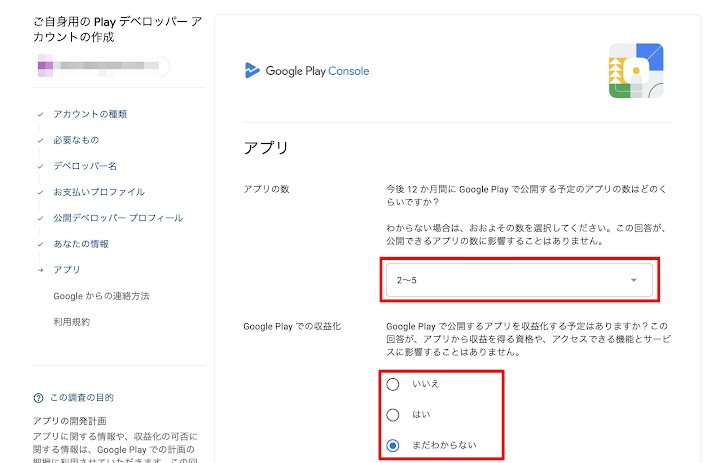Viewport: 720px width, 463px height.
Task: Click the checkmark beside デベロッパー名
Action: [40, 166]
